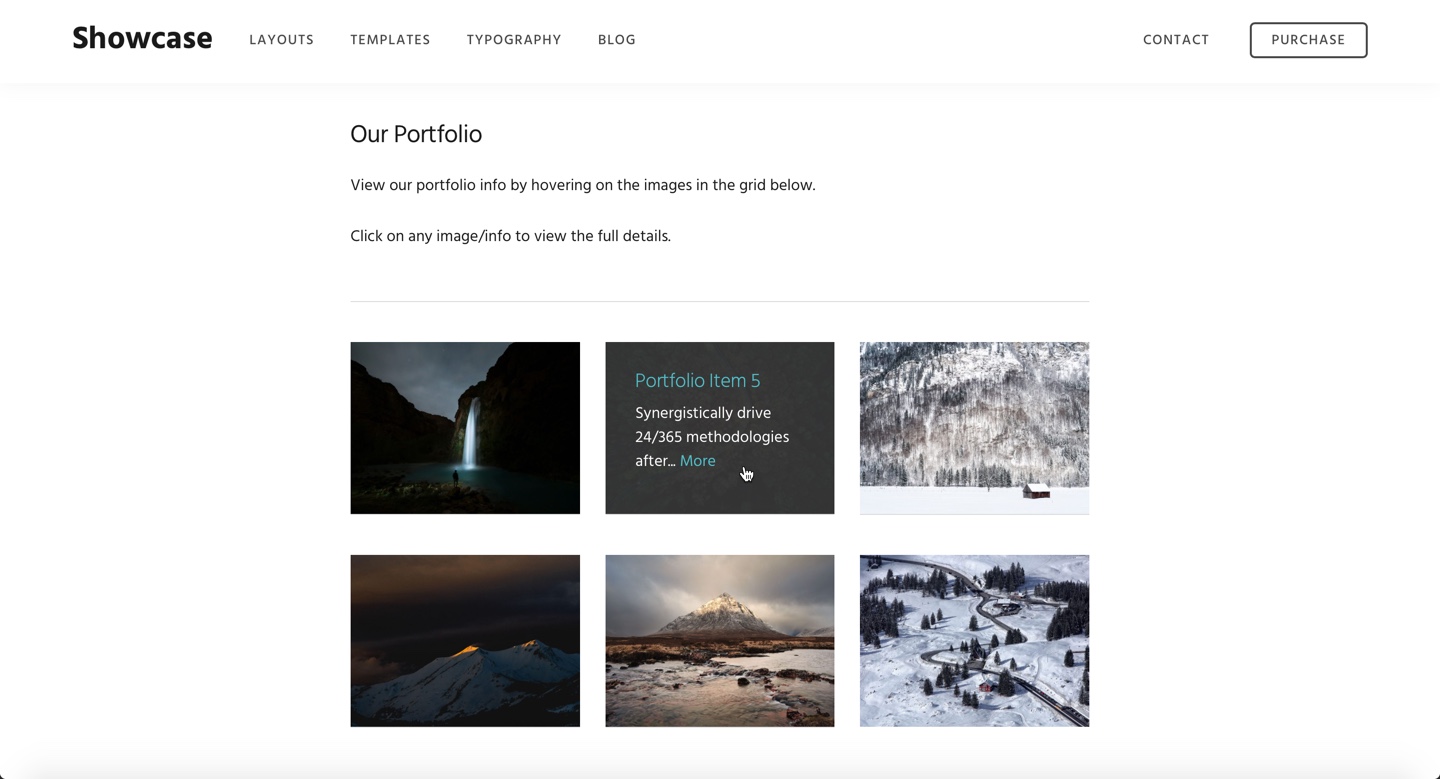The image size is (1440, 779).
Task: Open the Layouts menu item
Action: click(281, 40)
